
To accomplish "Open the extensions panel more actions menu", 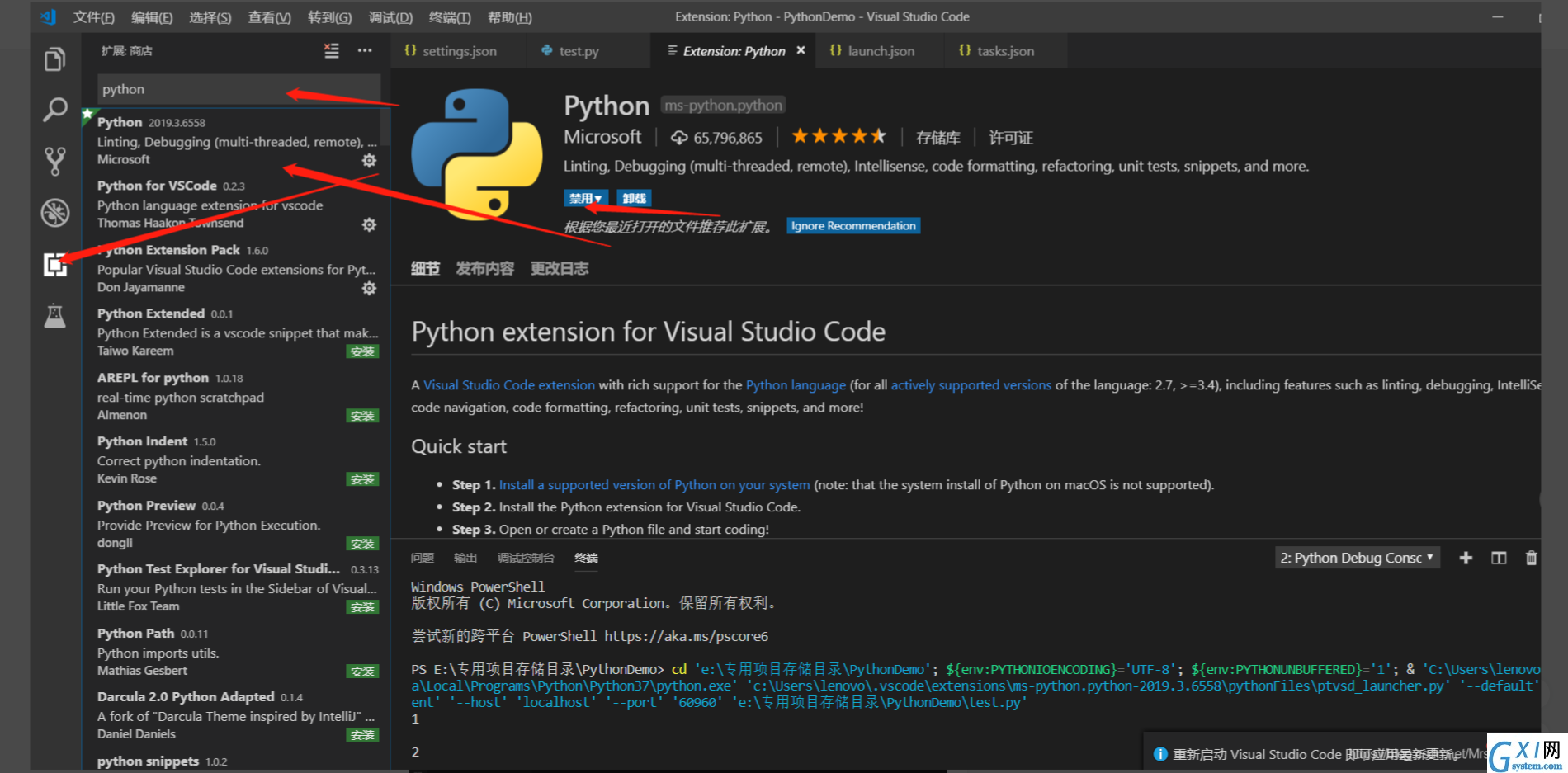I will [x=365, y=51].
